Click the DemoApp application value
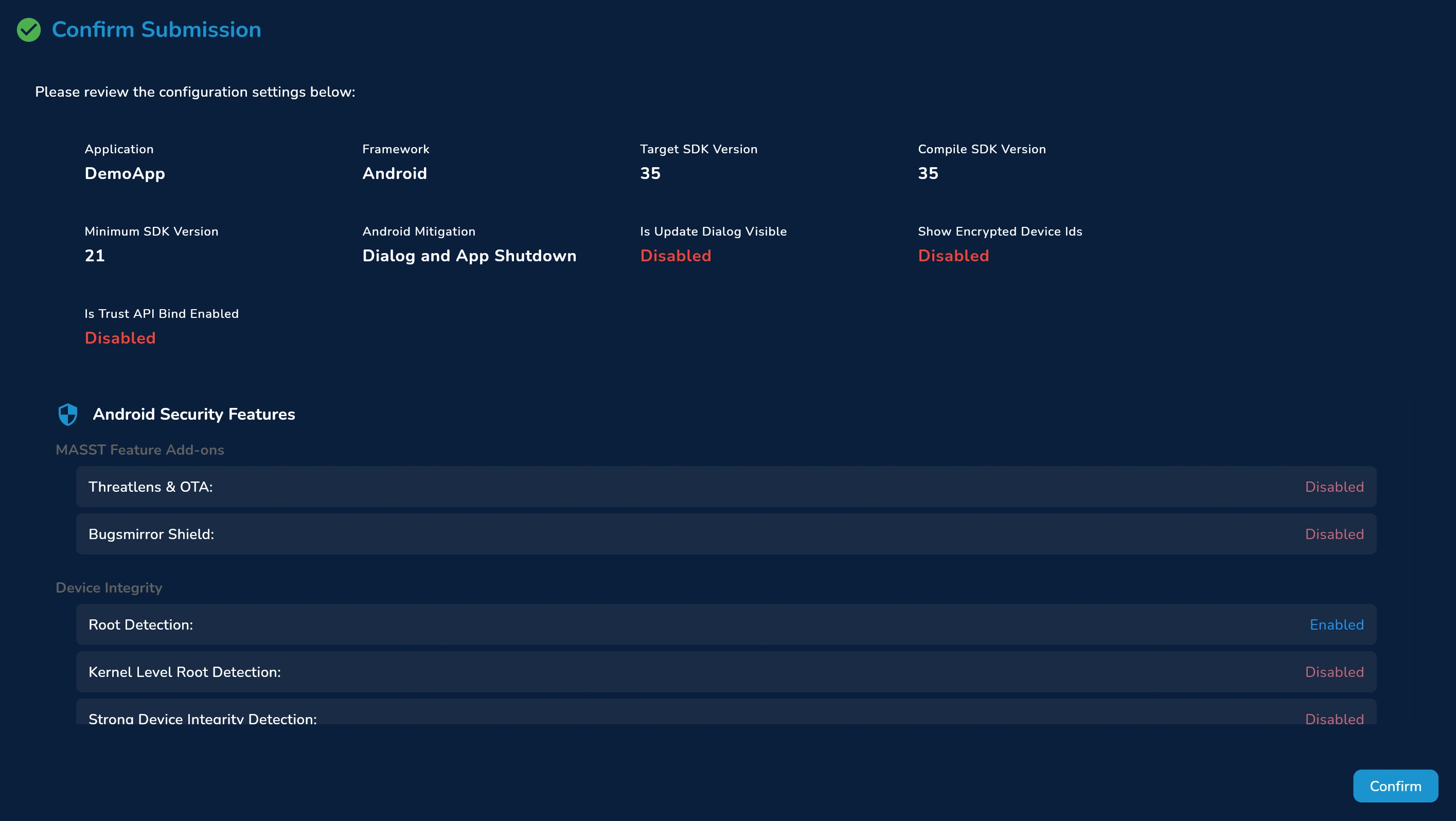This screenshot has width=1456, height=821. tap(125, 173)
